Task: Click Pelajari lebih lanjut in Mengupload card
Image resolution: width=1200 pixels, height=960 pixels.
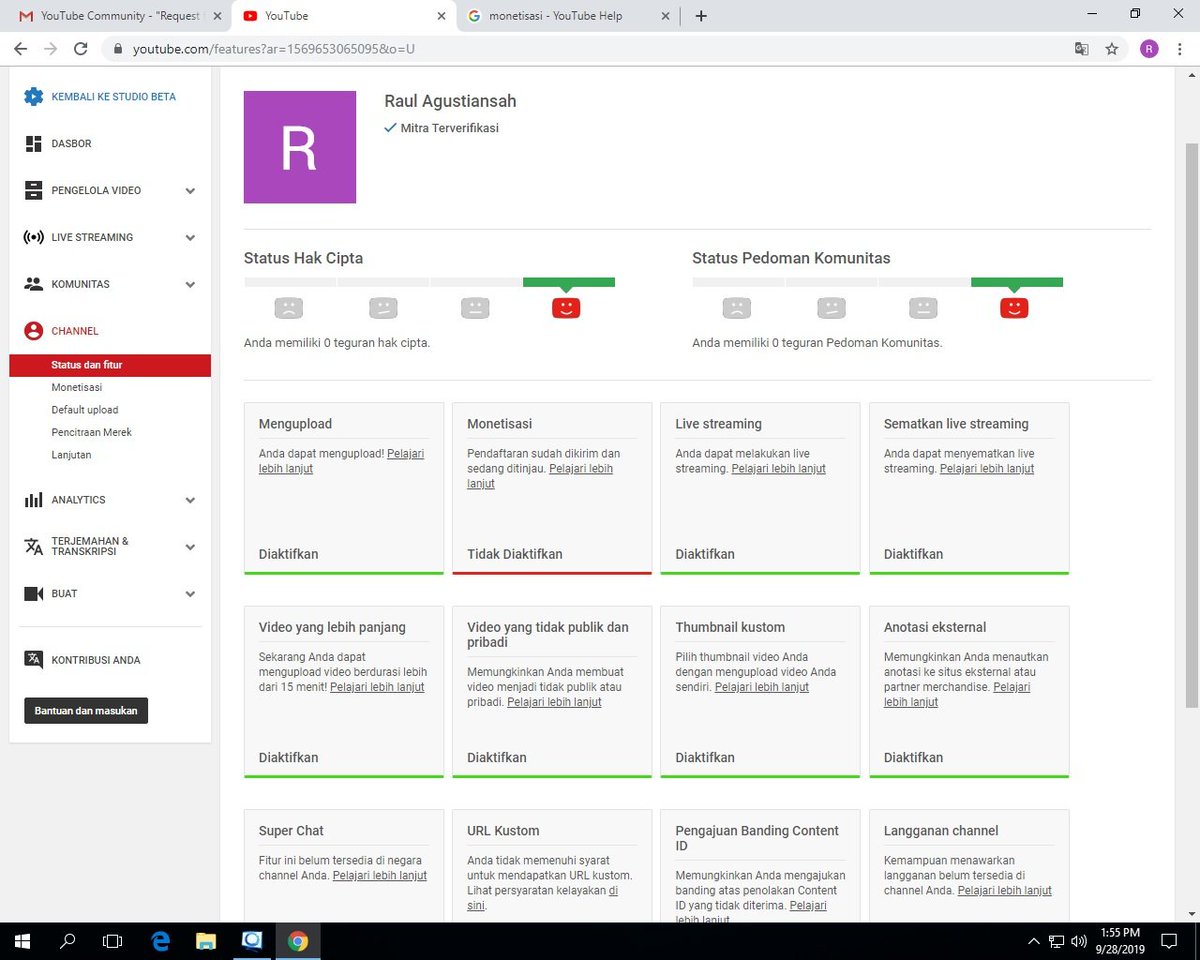Action: coord(341,461)
